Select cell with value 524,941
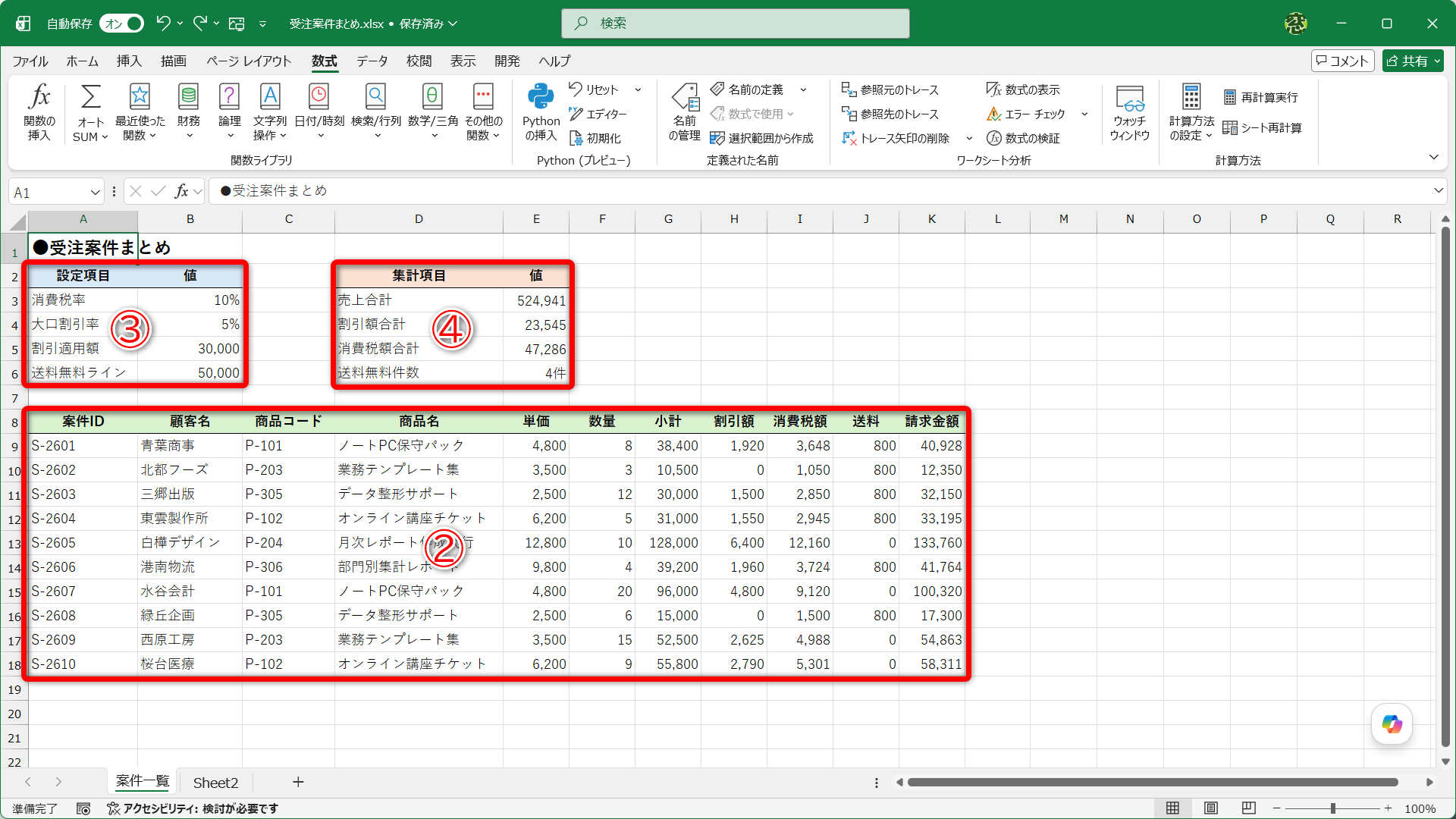 [x=536, y=300]
